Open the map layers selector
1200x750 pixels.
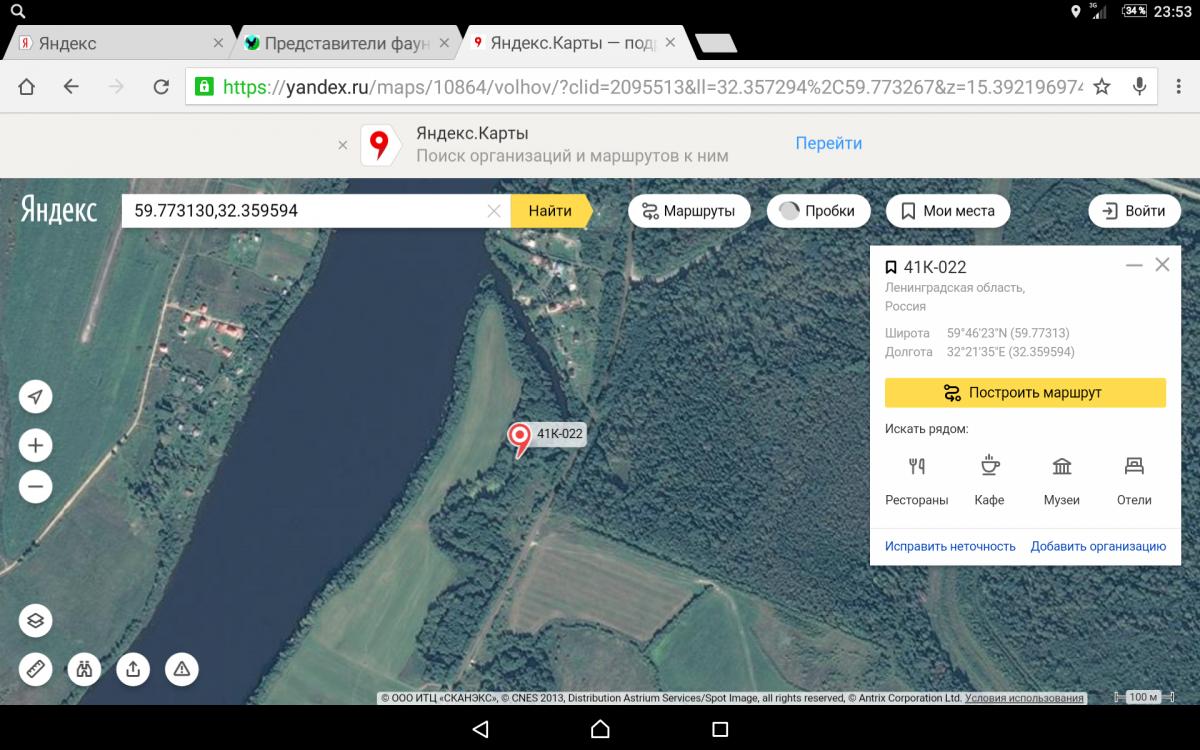pyautogui.click(x=35, y=621)
